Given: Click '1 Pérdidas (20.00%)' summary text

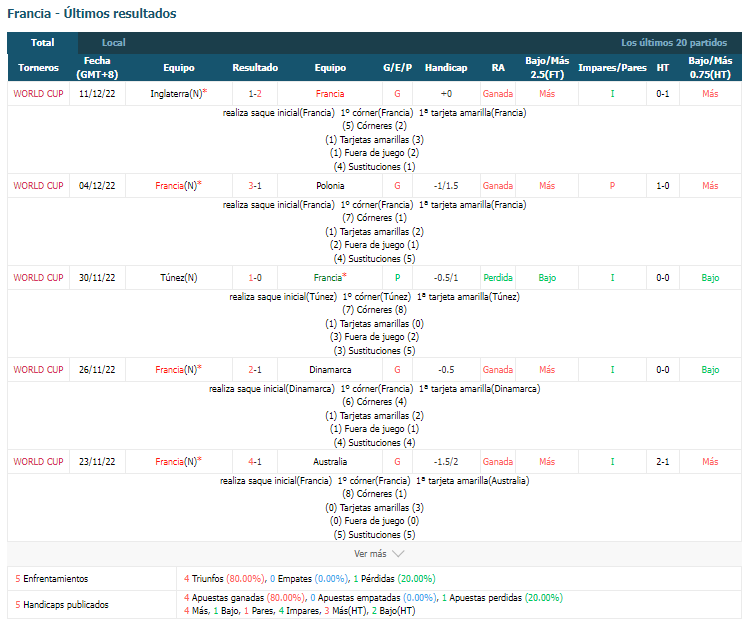Looking at the screenshot, I should 394,579.
